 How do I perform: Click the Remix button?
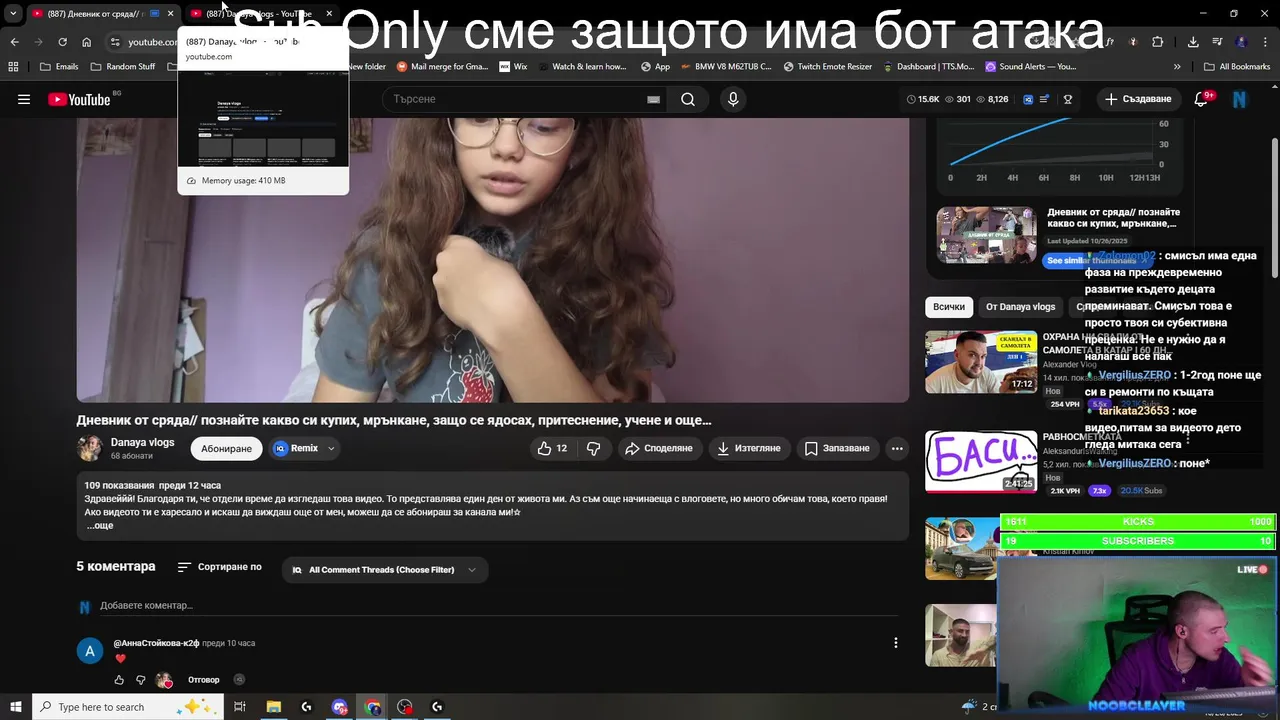(x=296, y=448)
